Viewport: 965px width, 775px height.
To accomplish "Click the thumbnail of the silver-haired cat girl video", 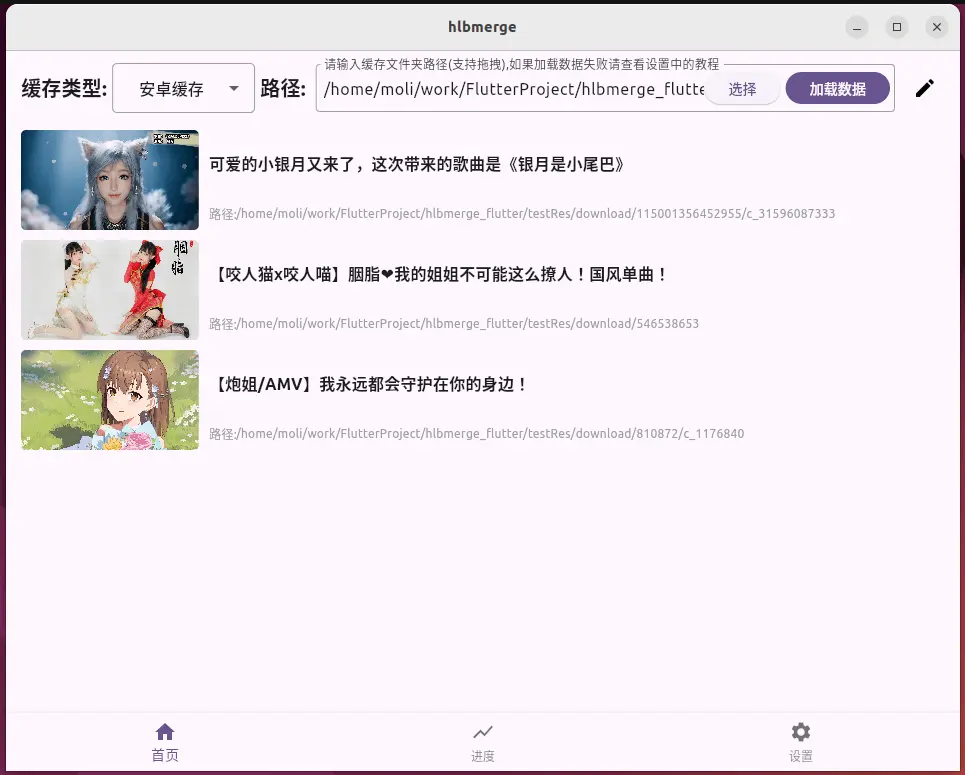I will [x=109, y=180].
